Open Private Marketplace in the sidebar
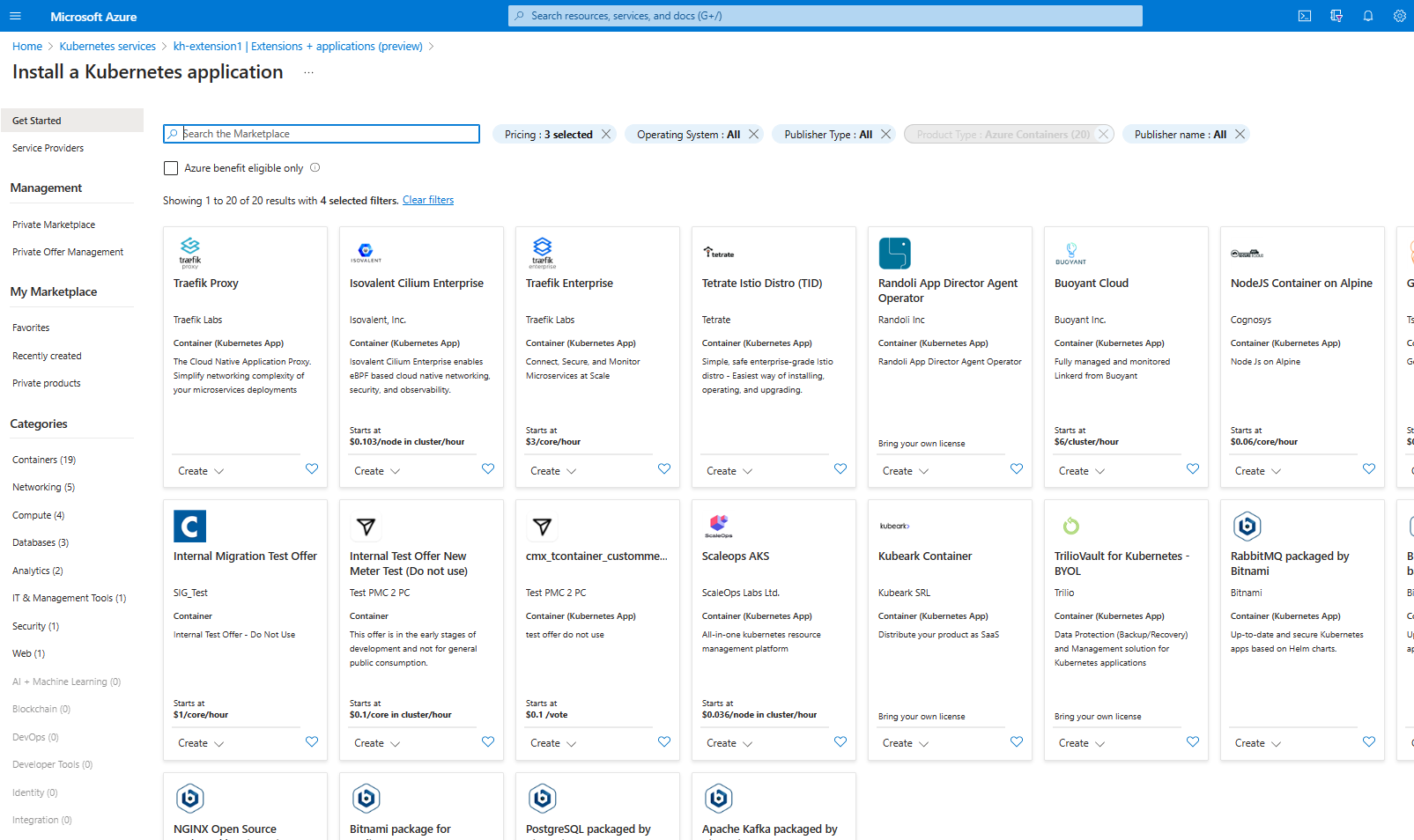The width and height of the screenshot is (1414, 840). pos(54,225)
